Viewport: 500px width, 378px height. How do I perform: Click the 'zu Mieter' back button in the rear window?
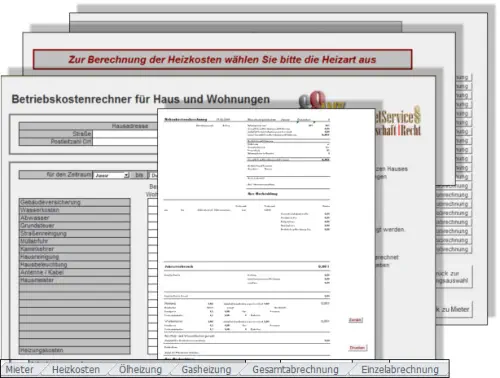pyautogui.click(x=454, y=309)
